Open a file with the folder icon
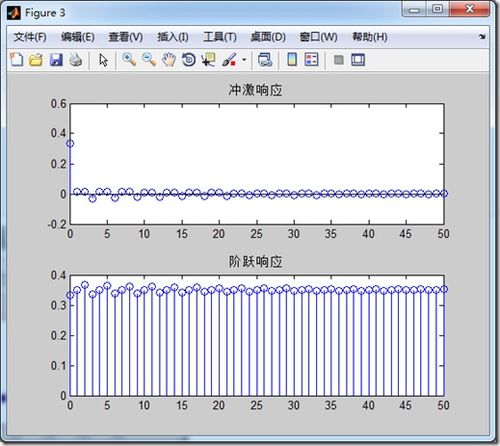This screenshot has width=500, height=446. click(x=36, y=60)
